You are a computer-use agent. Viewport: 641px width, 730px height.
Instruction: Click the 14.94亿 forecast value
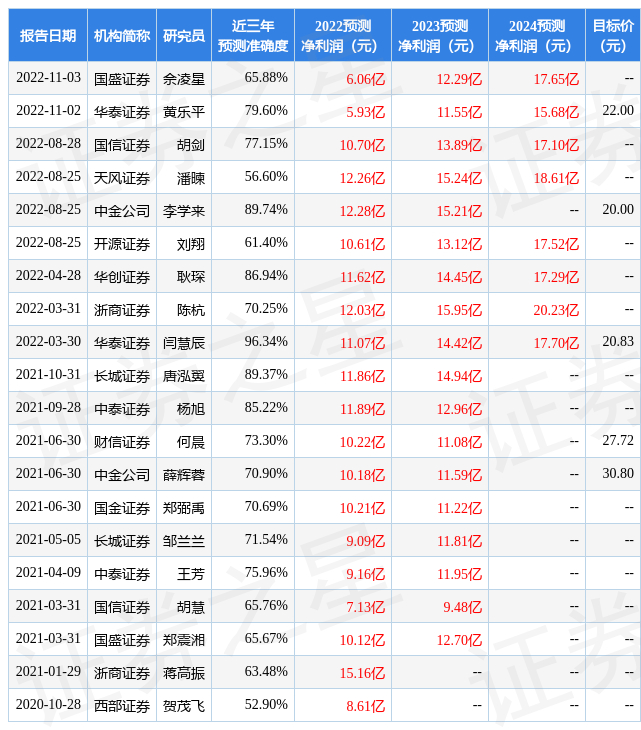[x=459, y=376]
